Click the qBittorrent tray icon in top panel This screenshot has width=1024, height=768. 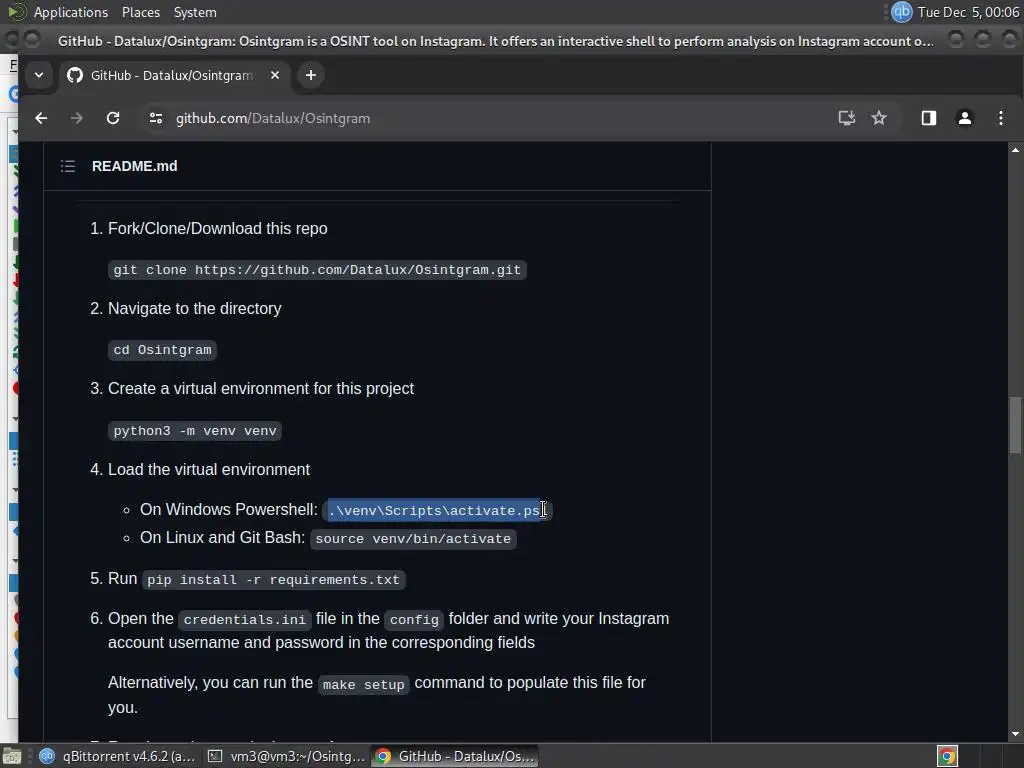pyautogui.click(x=901, y=12)
